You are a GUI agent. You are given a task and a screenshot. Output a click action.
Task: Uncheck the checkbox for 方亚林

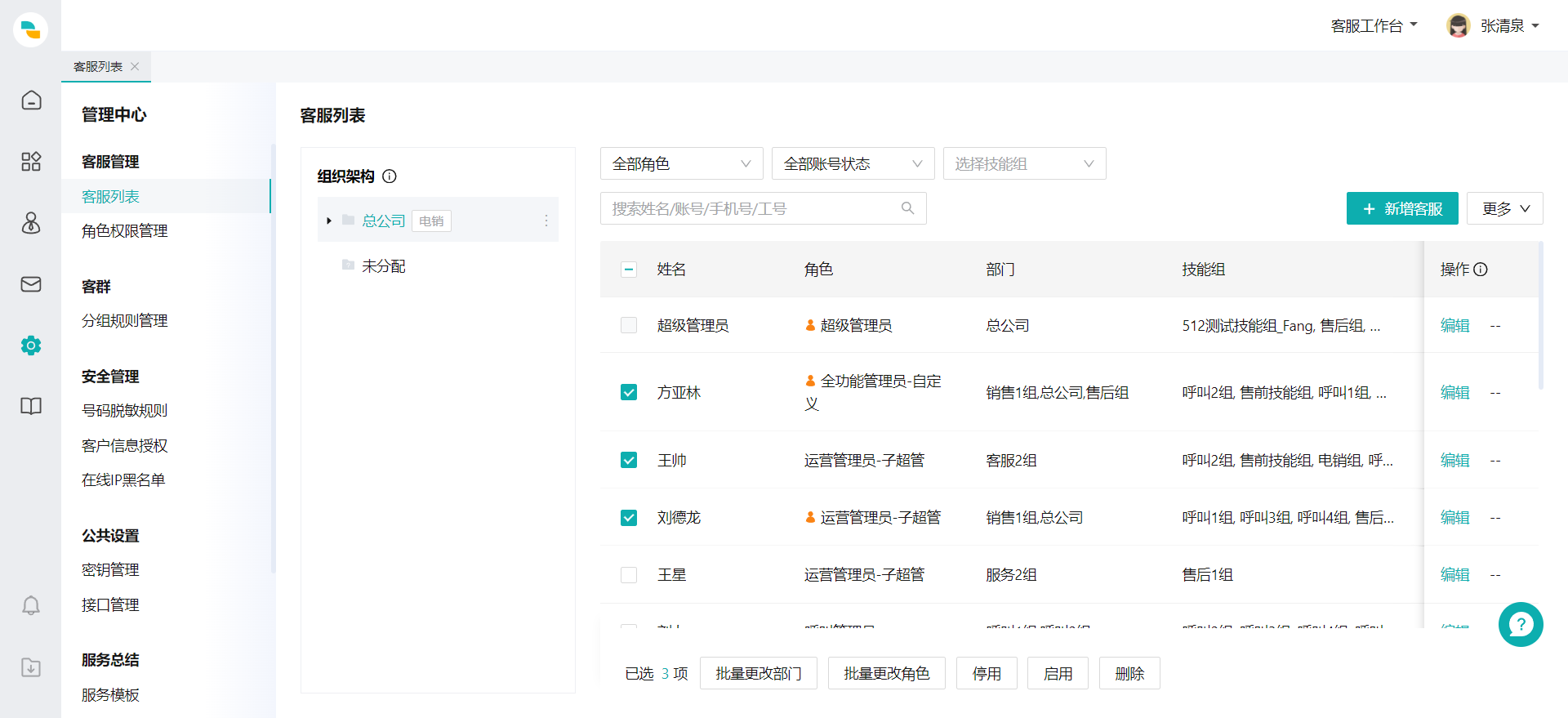click(629, 392)
